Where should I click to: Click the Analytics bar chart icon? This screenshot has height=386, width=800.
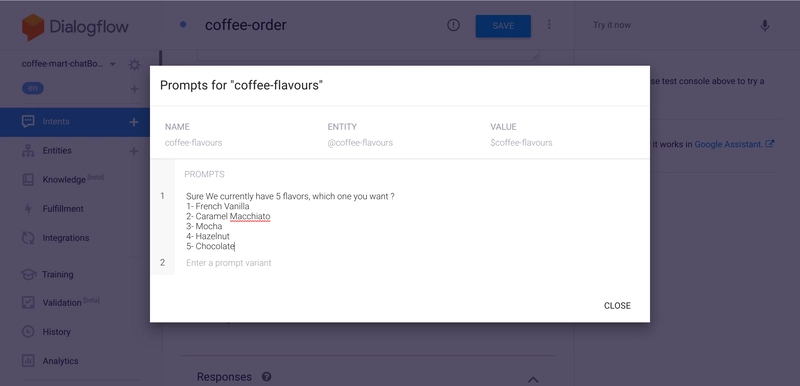pyautogui.click(x=28, y=361)
